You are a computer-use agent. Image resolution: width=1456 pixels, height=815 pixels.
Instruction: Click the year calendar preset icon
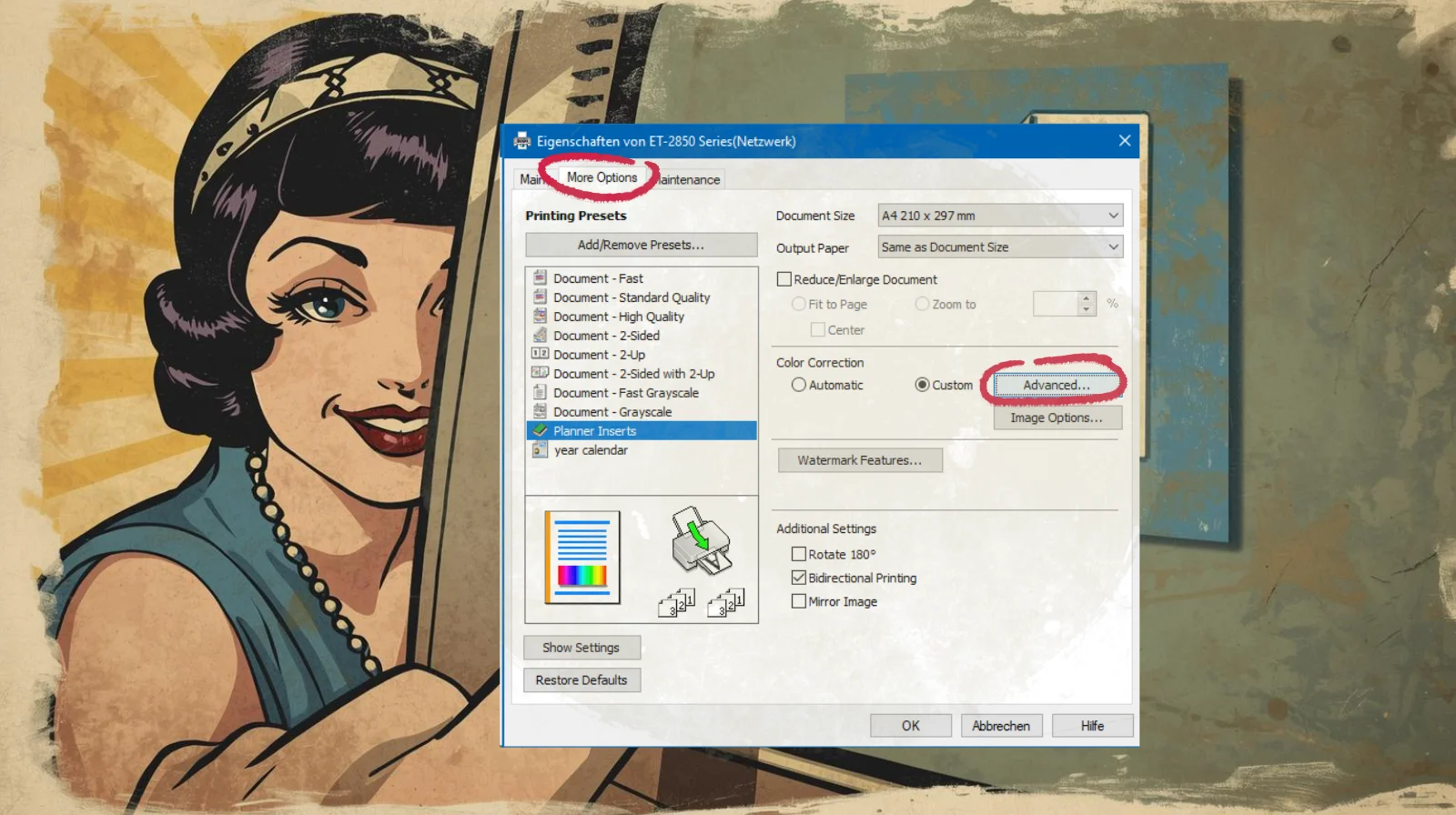(540, 450)
